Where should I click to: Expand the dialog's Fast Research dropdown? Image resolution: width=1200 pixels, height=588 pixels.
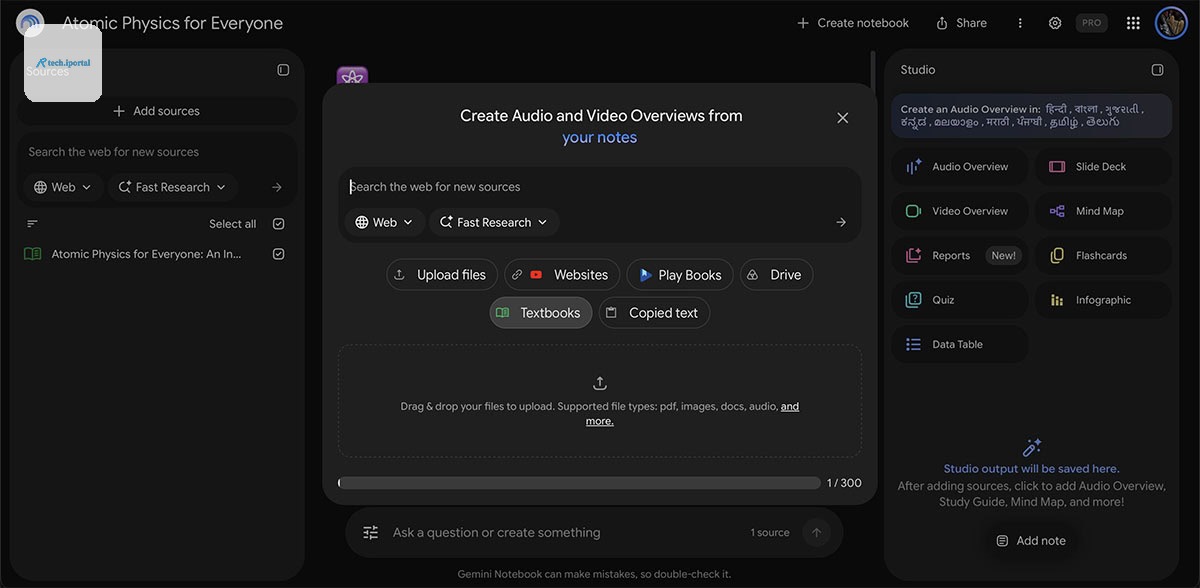point(494,222)
